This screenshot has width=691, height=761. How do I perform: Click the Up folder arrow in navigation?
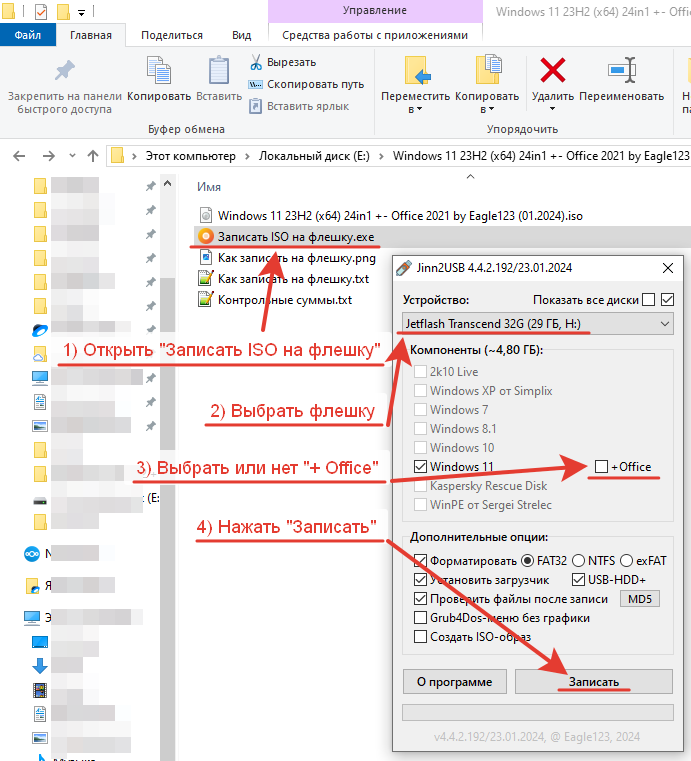point(93,156)
